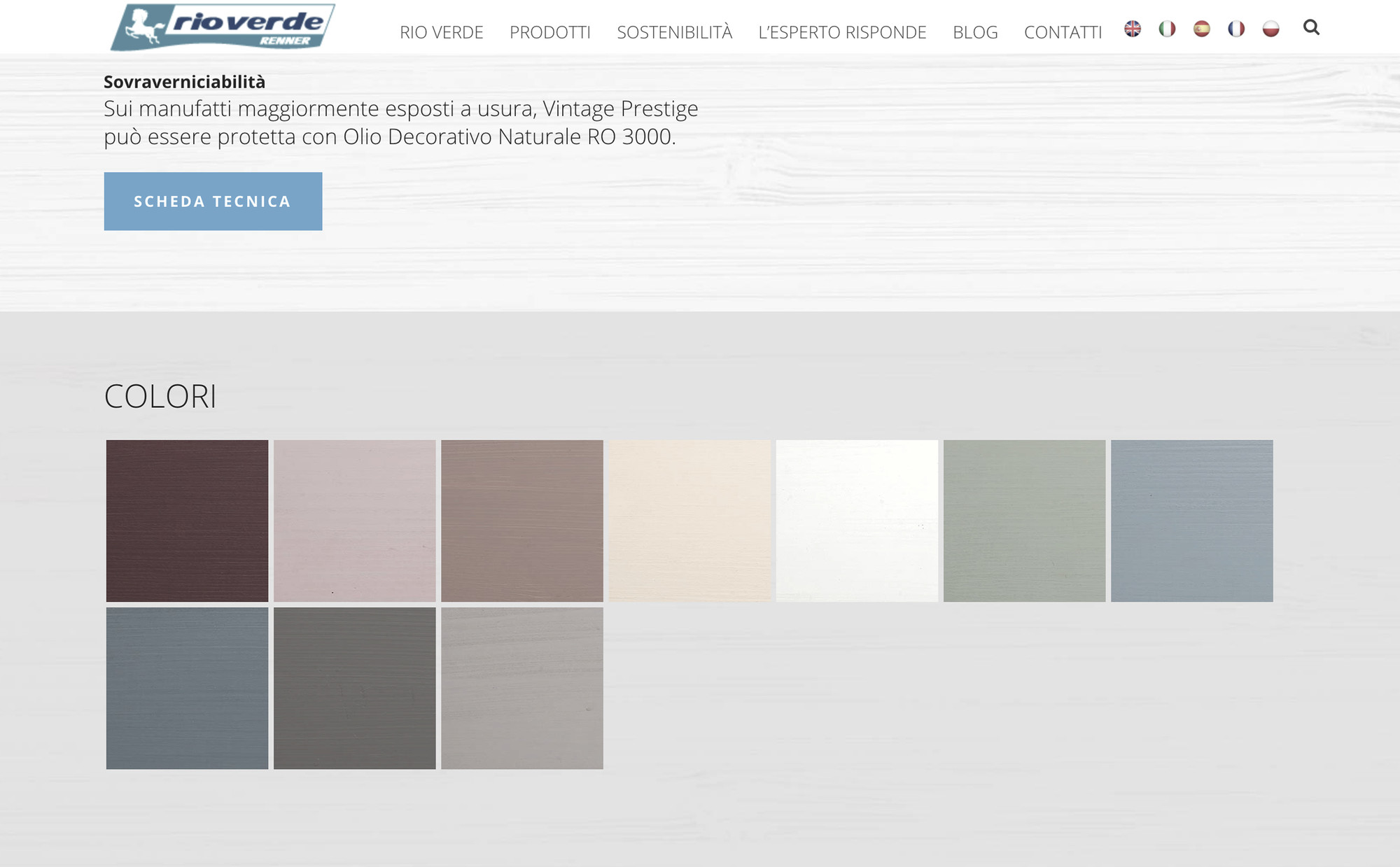
Task: Pick the dark charcoal grey swatch
Action: (x=354, y=688)
